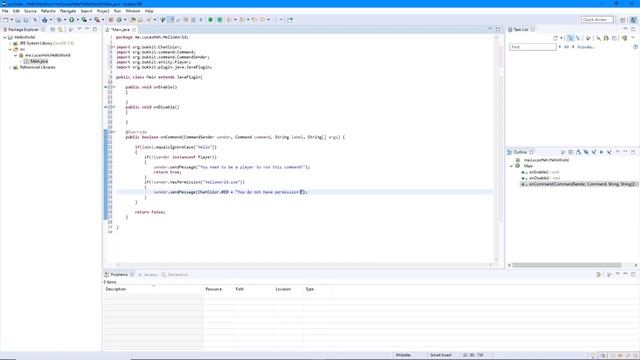Image resolution: width=640 pixels, height=360 pixels.
Task: Click the green circle toolbar icon
Action: point(211,20)
